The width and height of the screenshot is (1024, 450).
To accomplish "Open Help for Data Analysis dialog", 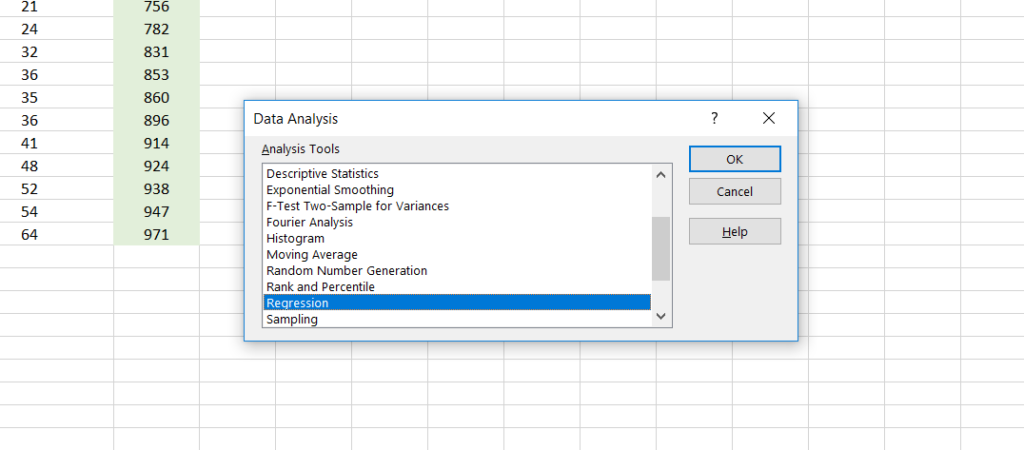I will tap(734, 232).
